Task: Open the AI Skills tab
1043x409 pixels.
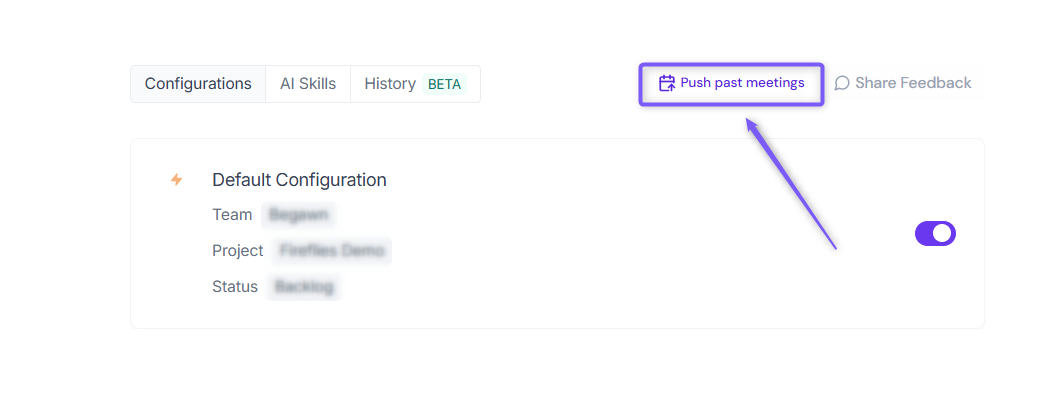Action: coord(308,84)
